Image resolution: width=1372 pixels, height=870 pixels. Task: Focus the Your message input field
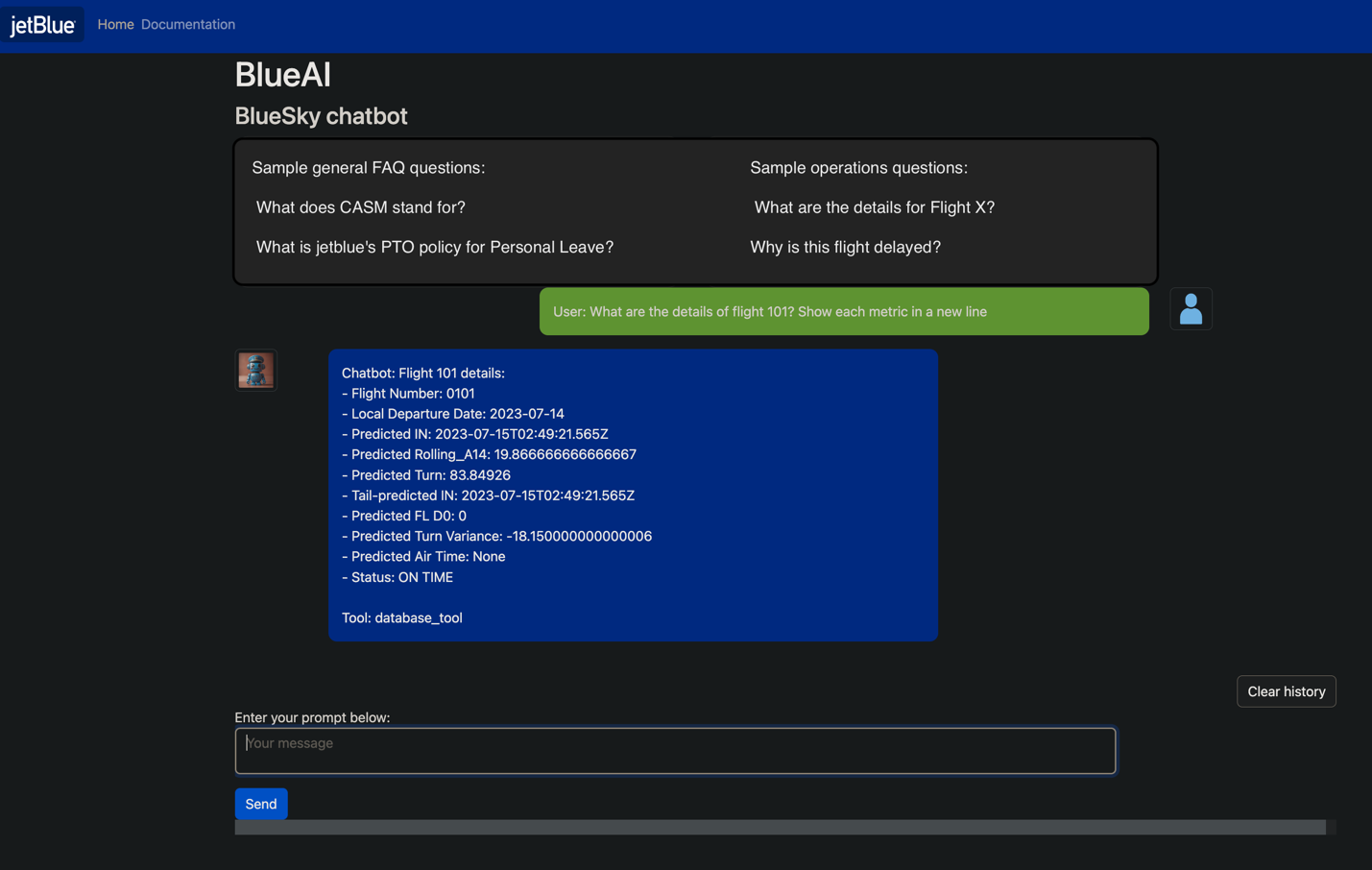point(675,750)
